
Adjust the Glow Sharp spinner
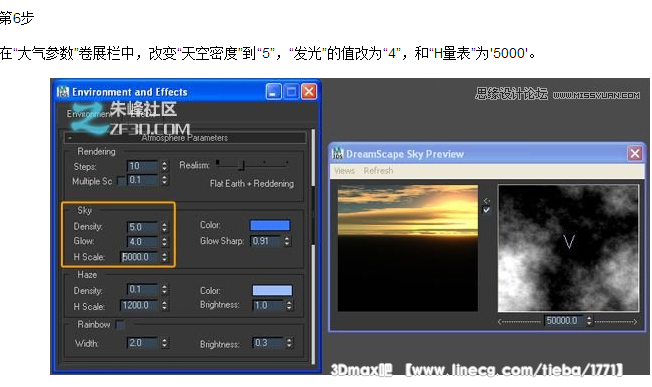coord(287,241)
